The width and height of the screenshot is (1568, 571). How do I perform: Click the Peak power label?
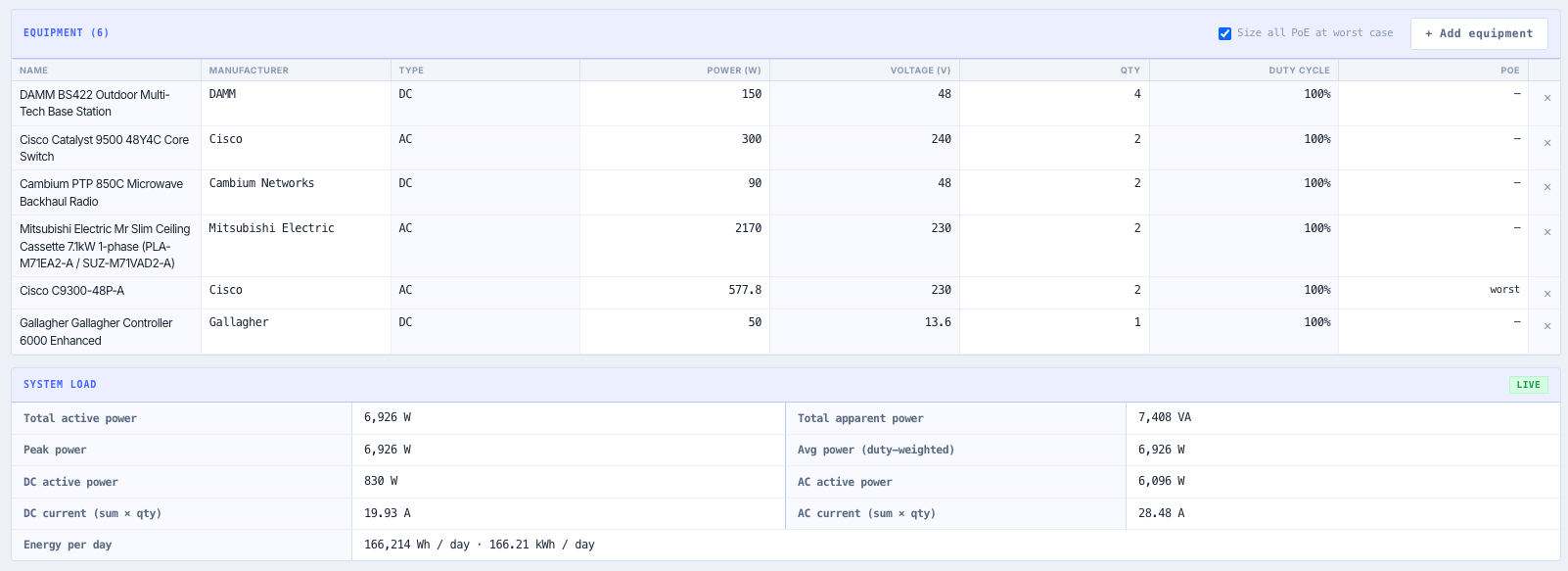tap(55, 450)
